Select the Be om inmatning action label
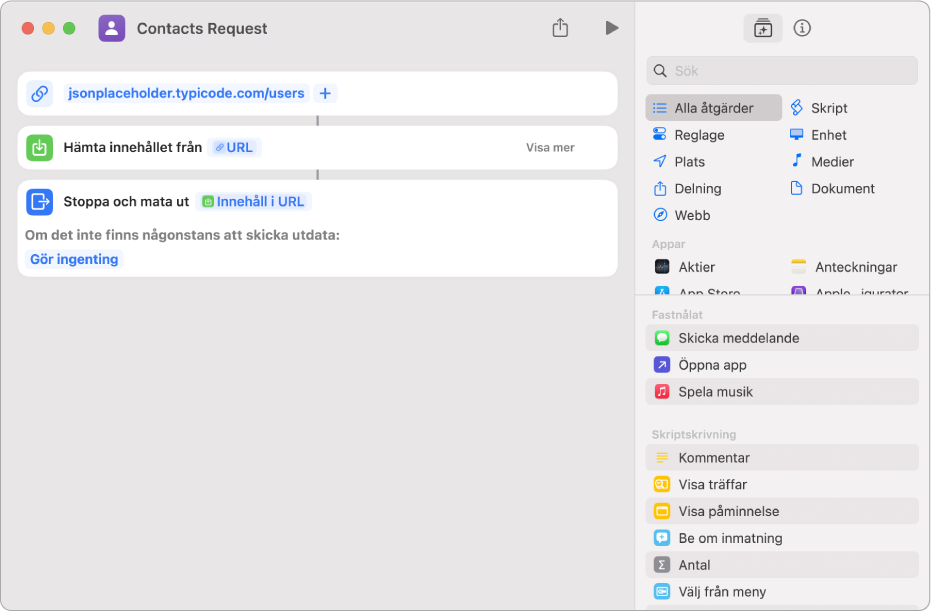This screenshot has height=612, width=931. 730,538
